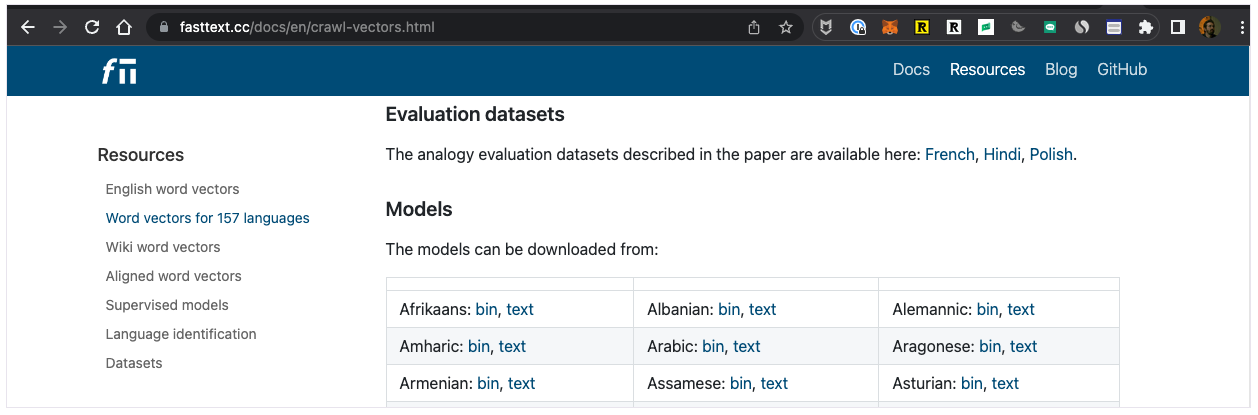The height and width of the screenshot is (415, 1258).
Task: Go to GitHub from the header
Action: tap(1122, 70)
